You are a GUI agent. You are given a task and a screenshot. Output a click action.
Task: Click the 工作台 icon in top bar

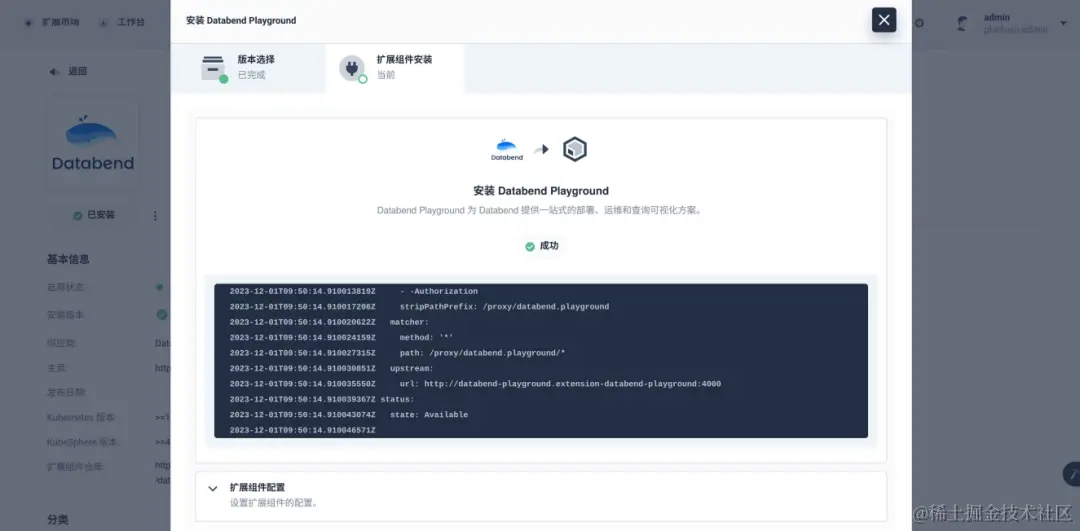point(103,23)
